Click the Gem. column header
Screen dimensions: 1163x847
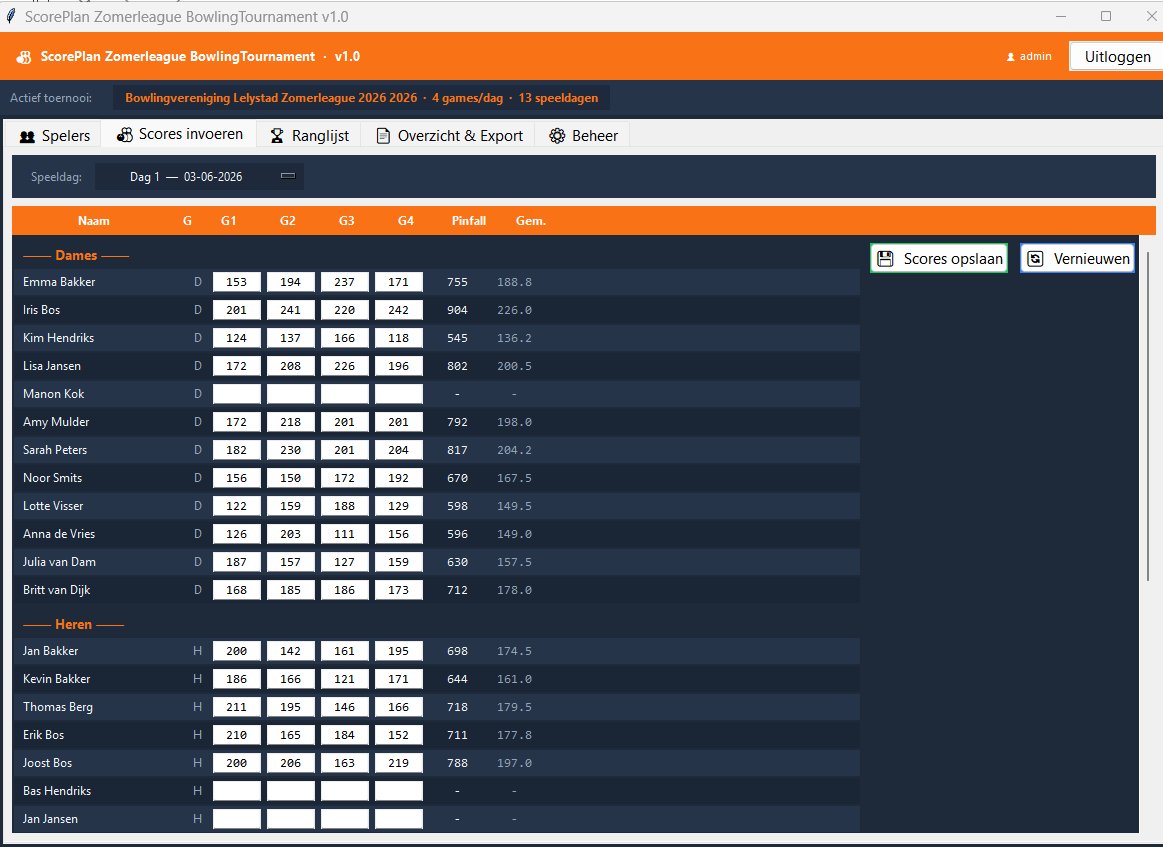(x=531, y=221)
